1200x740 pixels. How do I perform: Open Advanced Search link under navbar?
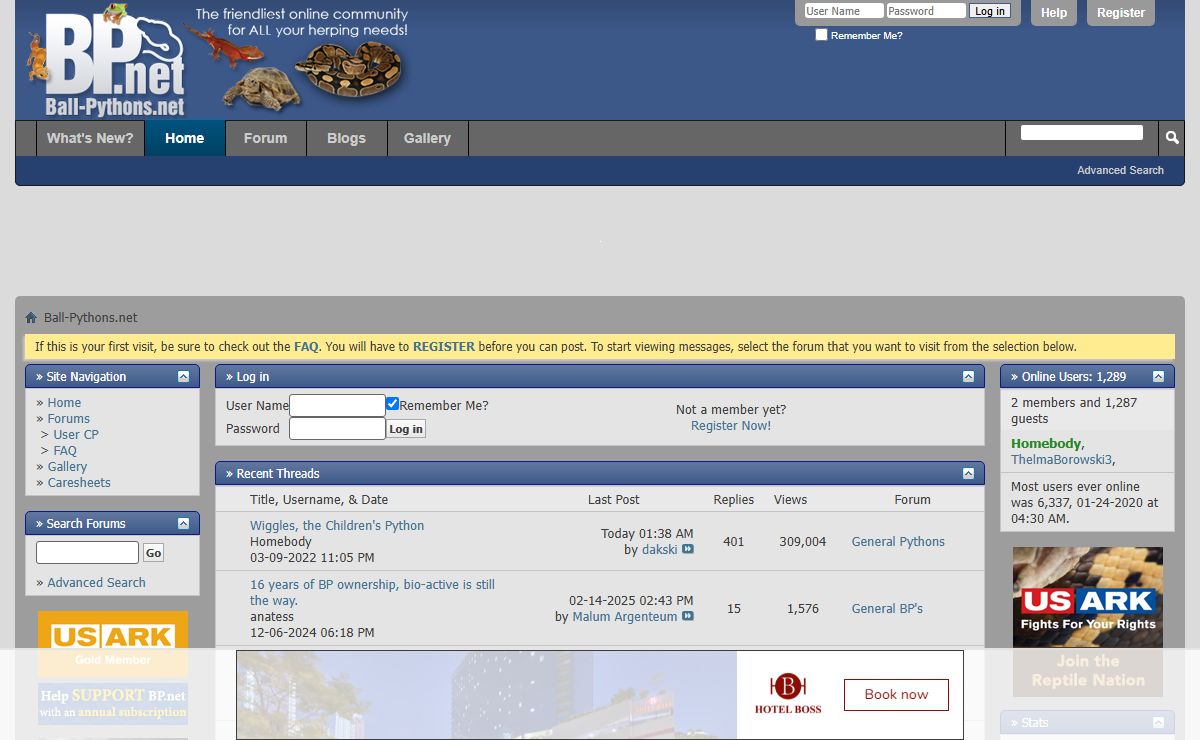pos(1120,170)
